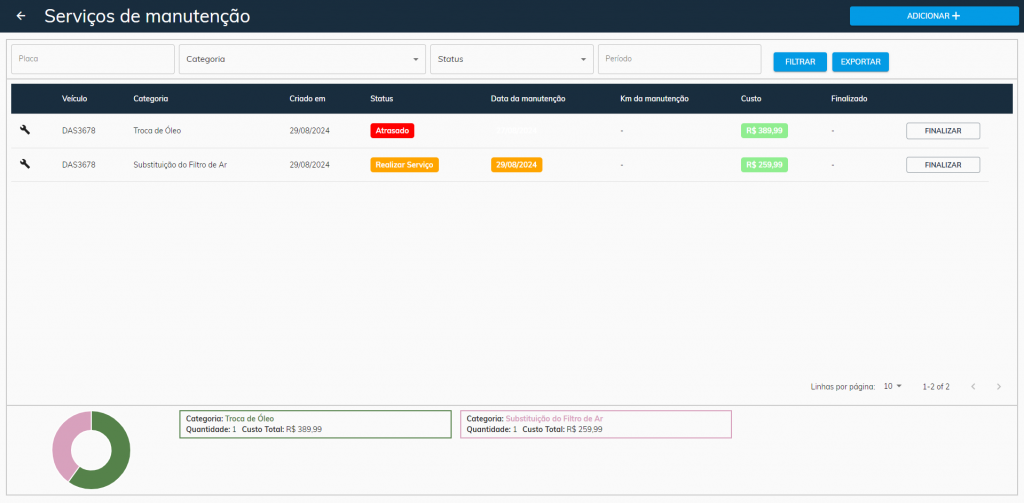1024x503 pixels.
Task: Click the pink Substituição do Filtro de Ar summary card
Action: tap(596, 424)
